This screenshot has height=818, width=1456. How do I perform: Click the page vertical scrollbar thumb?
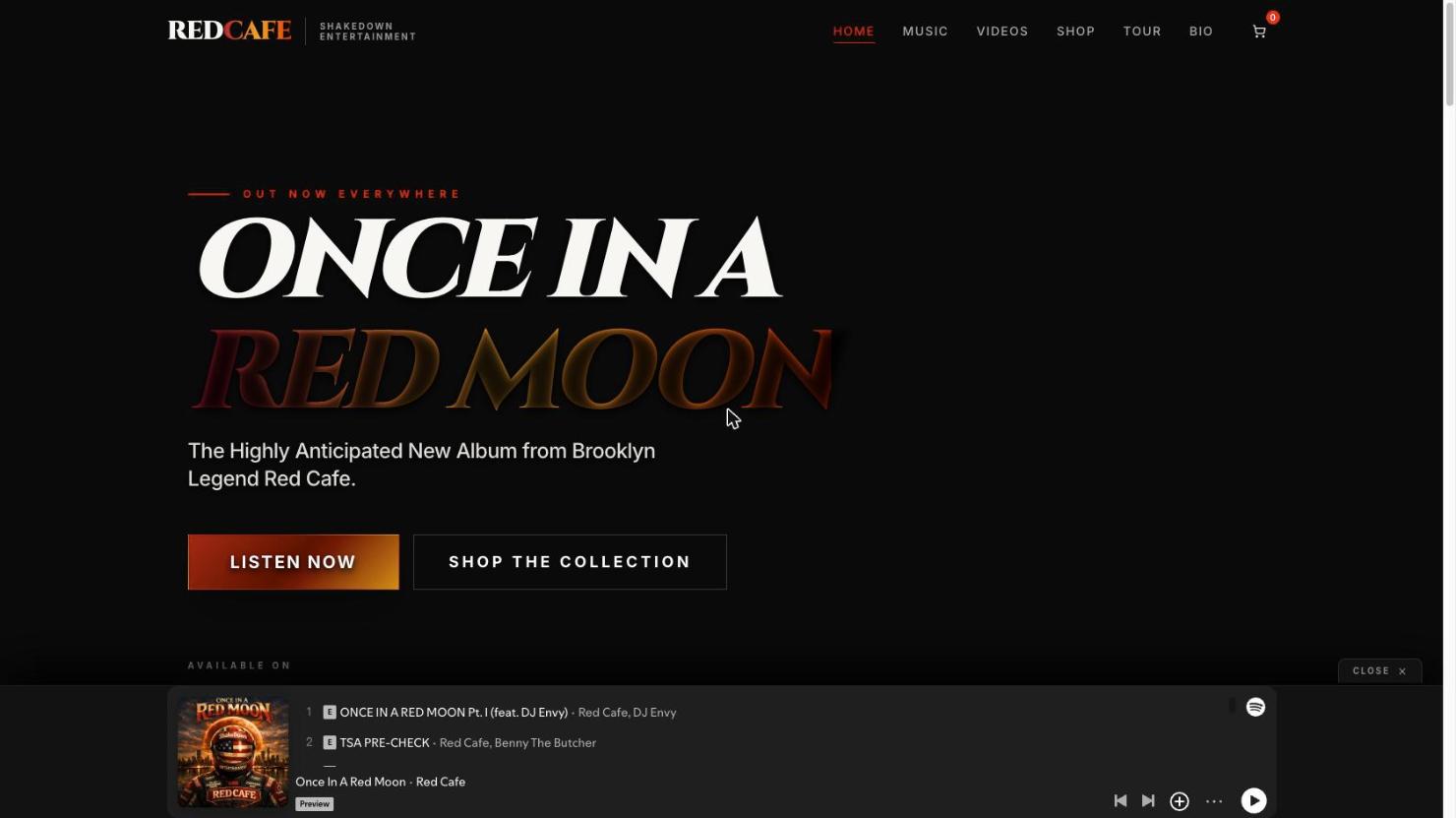(1449, 53)
